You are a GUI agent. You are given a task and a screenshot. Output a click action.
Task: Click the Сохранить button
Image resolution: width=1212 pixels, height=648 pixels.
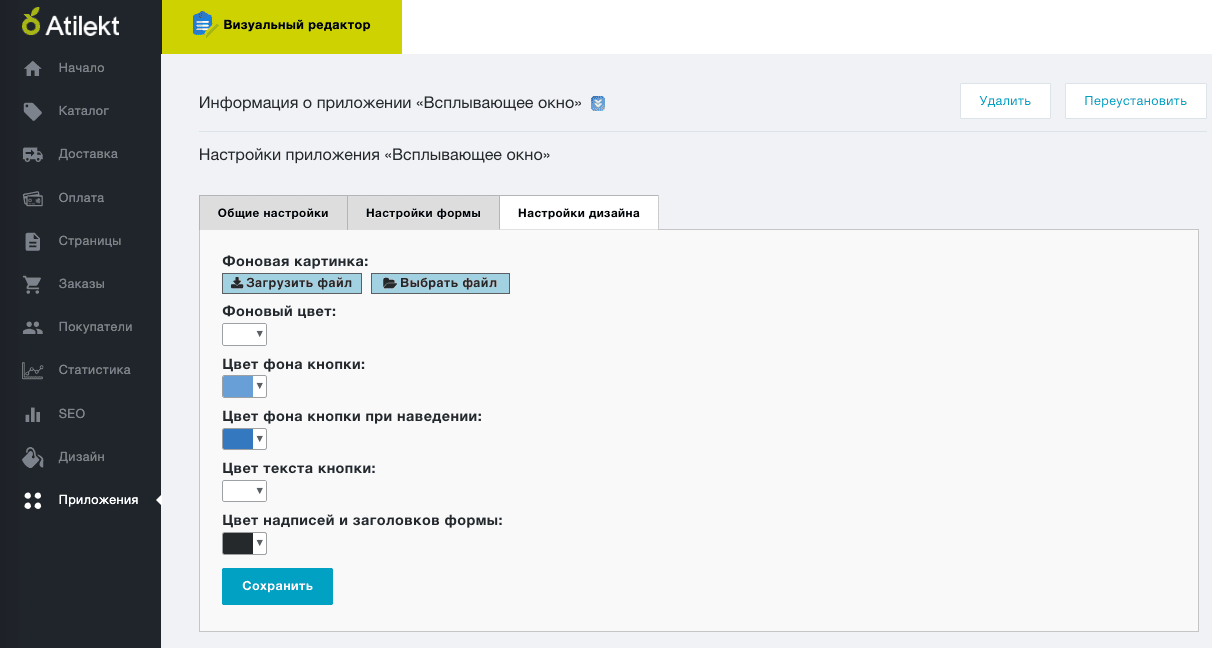[277, 586]
